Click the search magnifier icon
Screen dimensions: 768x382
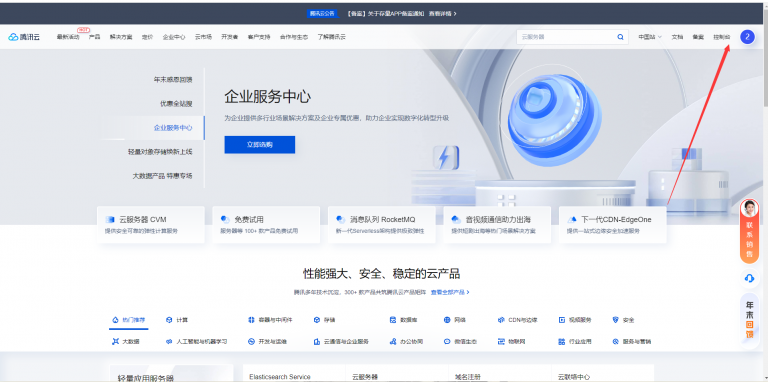coord(620,37)
